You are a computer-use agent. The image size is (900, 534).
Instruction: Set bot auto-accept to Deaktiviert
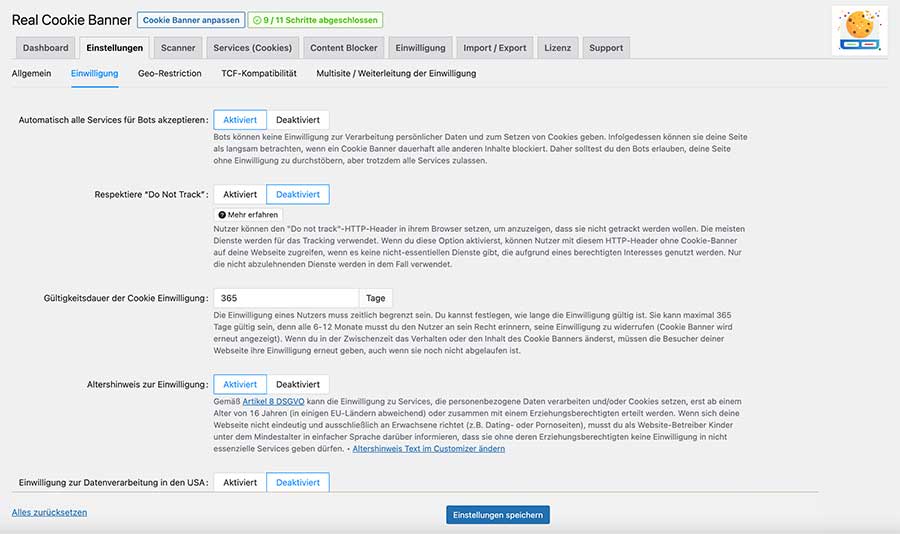tap(298, 119)
